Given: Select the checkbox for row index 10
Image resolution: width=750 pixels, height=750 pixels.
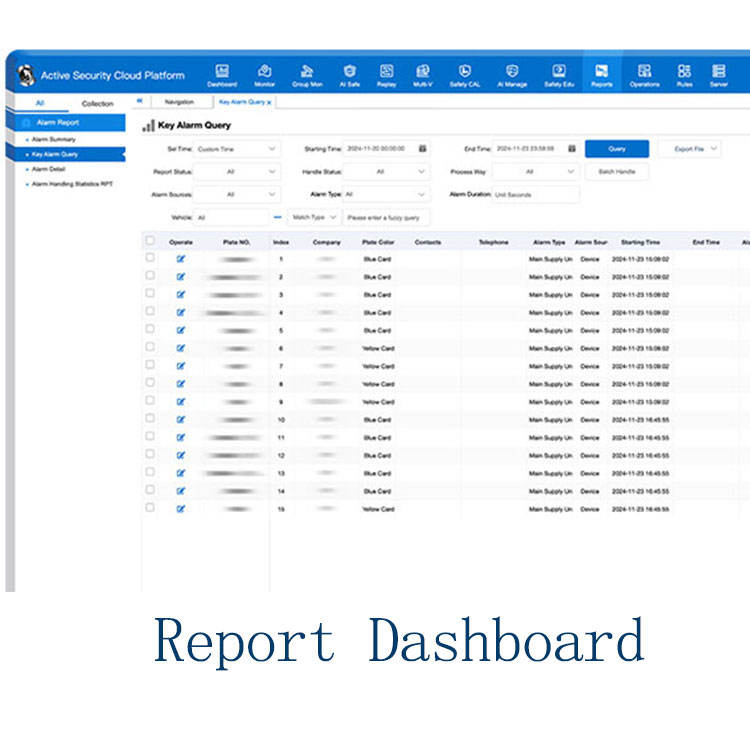Looking at the screenshot, I should (150, 419).
